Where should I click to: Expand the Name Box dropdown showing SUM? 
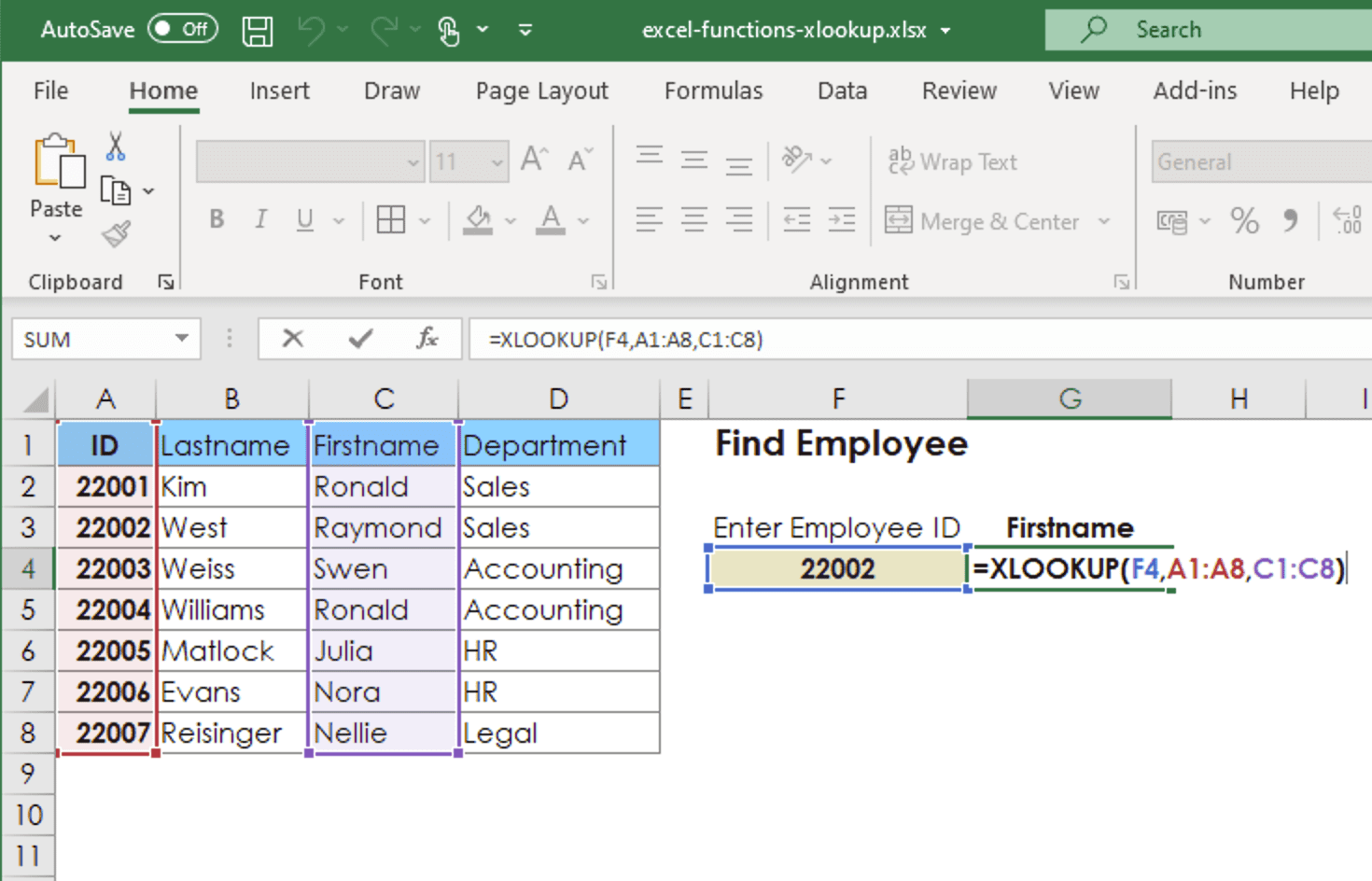click(183, 339)
